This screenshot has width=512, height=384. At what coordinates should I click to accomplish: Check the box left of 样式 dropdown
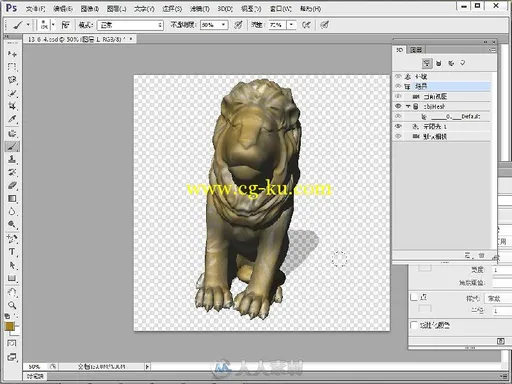coord(414,297)
